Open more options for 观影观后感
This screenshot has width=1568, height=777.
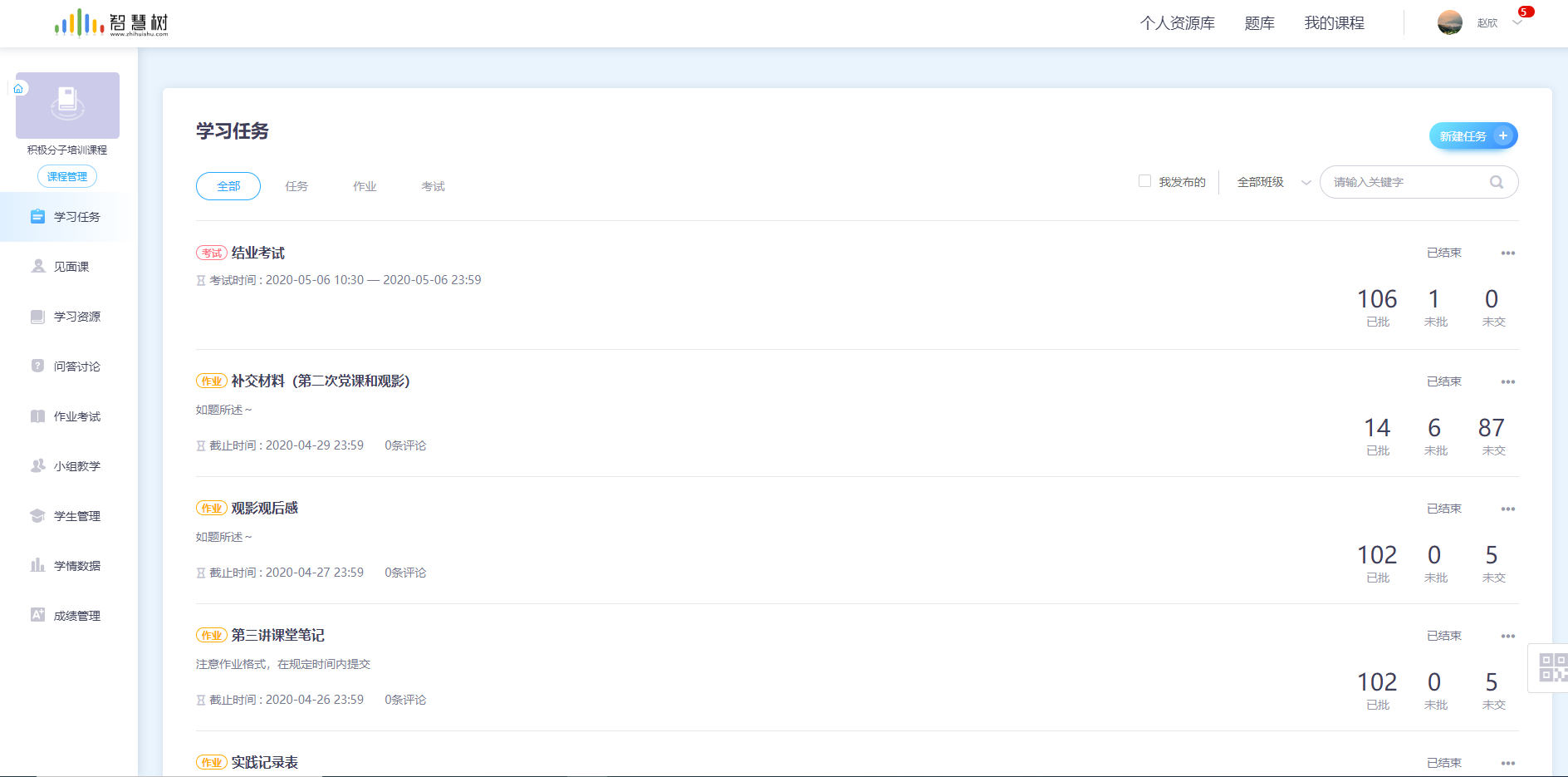[1507, 509]
